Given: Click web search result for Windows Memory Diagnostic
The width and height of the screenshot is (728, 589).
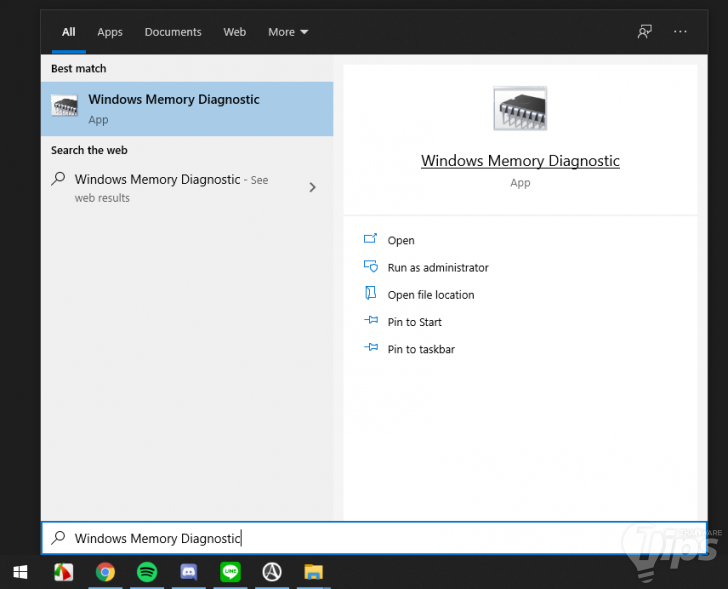Looking at the screenshot, I should click(x=187, y=188).
